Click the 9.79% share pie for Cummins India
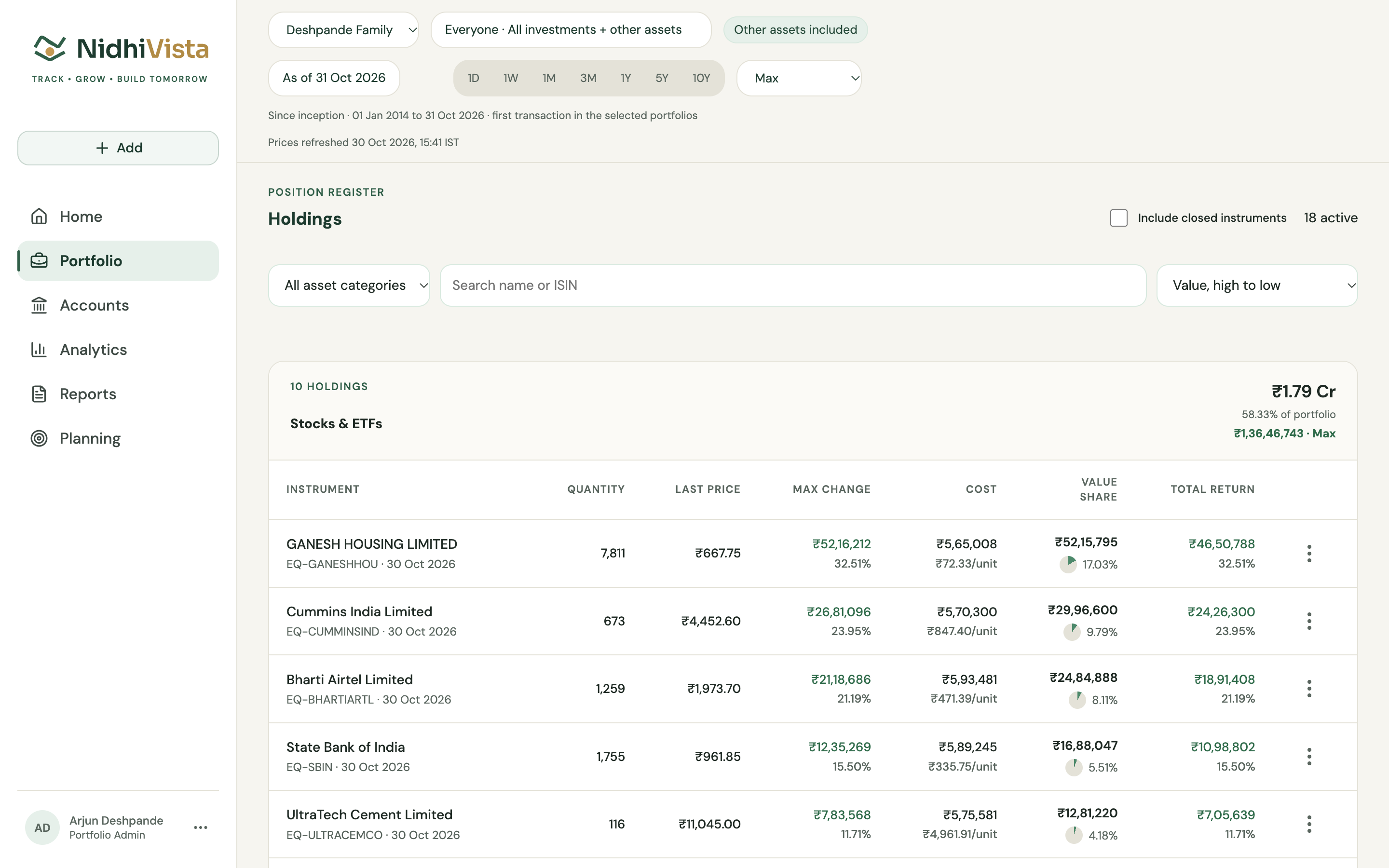Screen dimensions: 1389x868 point(1072,632)
